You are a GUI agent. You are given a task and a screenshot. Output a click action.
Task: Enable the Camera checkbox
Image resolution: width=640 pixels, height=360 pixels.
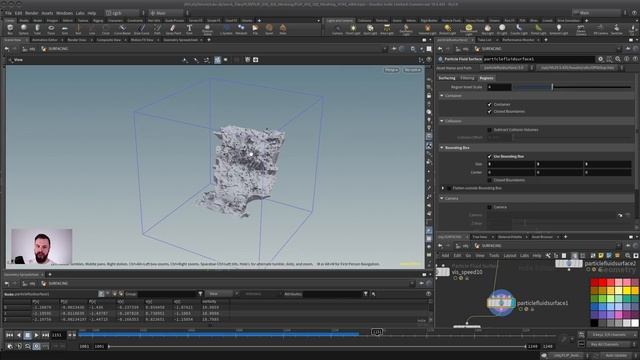[489, 207]
